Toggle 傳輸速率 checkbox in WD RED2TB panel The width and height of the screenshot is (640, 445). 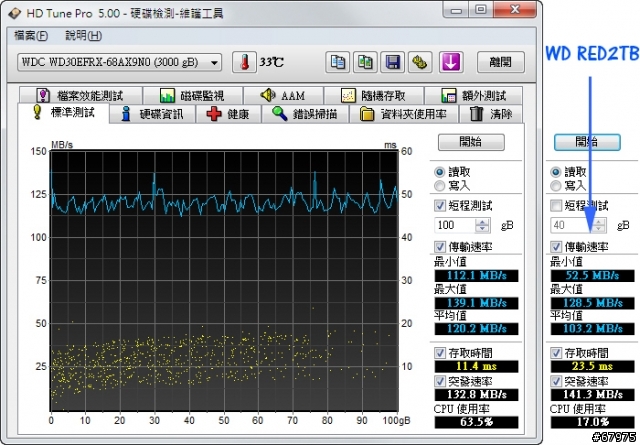[x=556, y=247]
